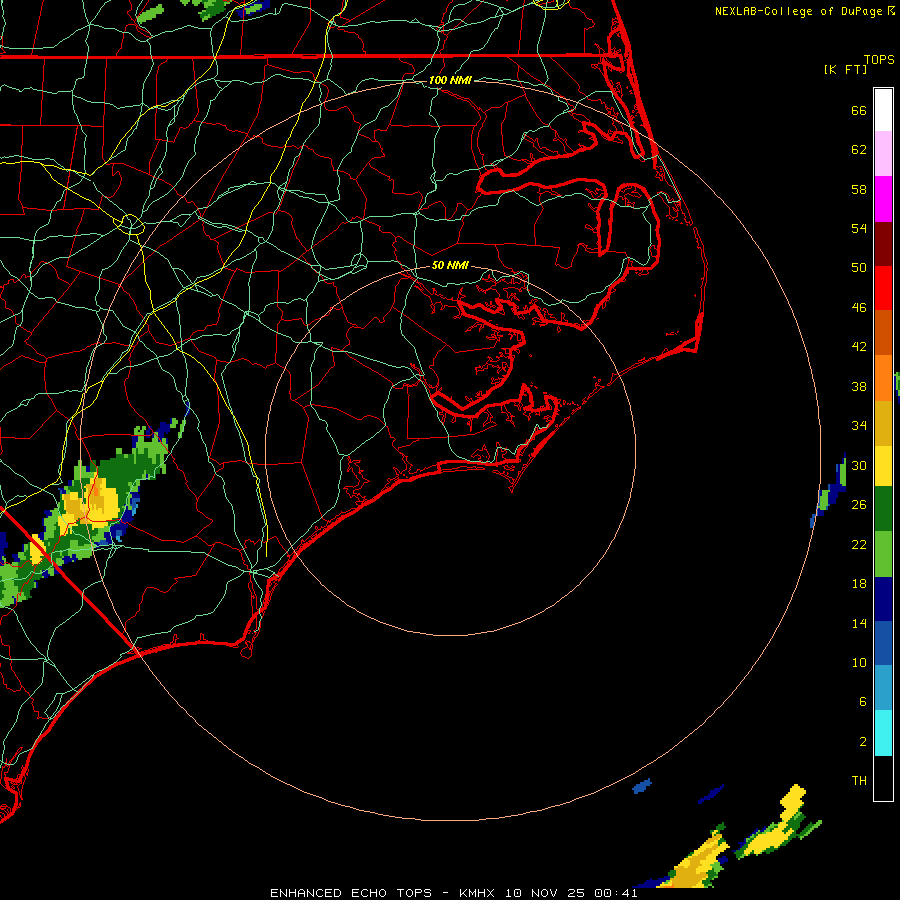900x900 pixels.
Task: Click the medium blue legend swatch
Action: (883, 643)
